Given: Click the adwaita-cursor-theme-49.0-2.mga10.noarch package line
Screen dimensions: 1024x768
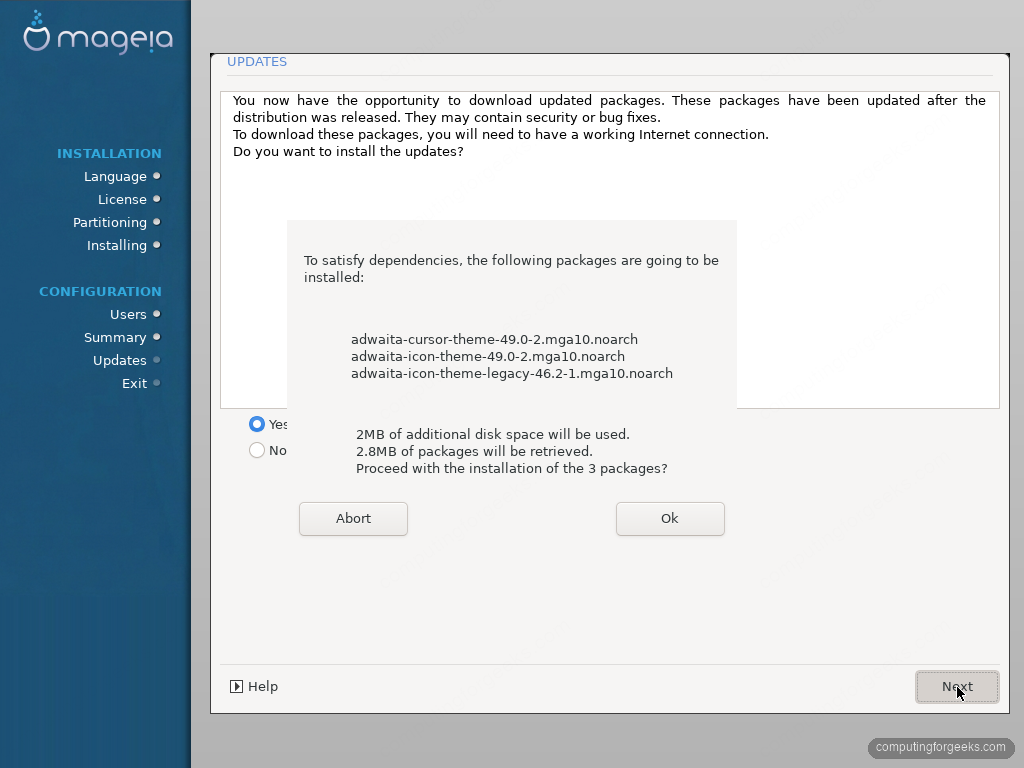Looking at the screenshot, I should click(494, 340).
